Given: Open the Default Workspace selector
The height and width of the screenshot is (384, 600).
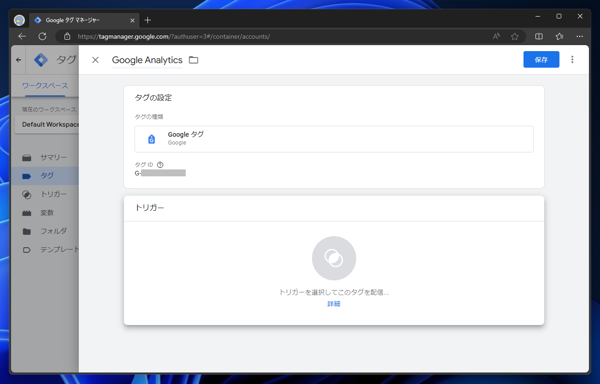Looking at the screenshot, I should point(47,124).
